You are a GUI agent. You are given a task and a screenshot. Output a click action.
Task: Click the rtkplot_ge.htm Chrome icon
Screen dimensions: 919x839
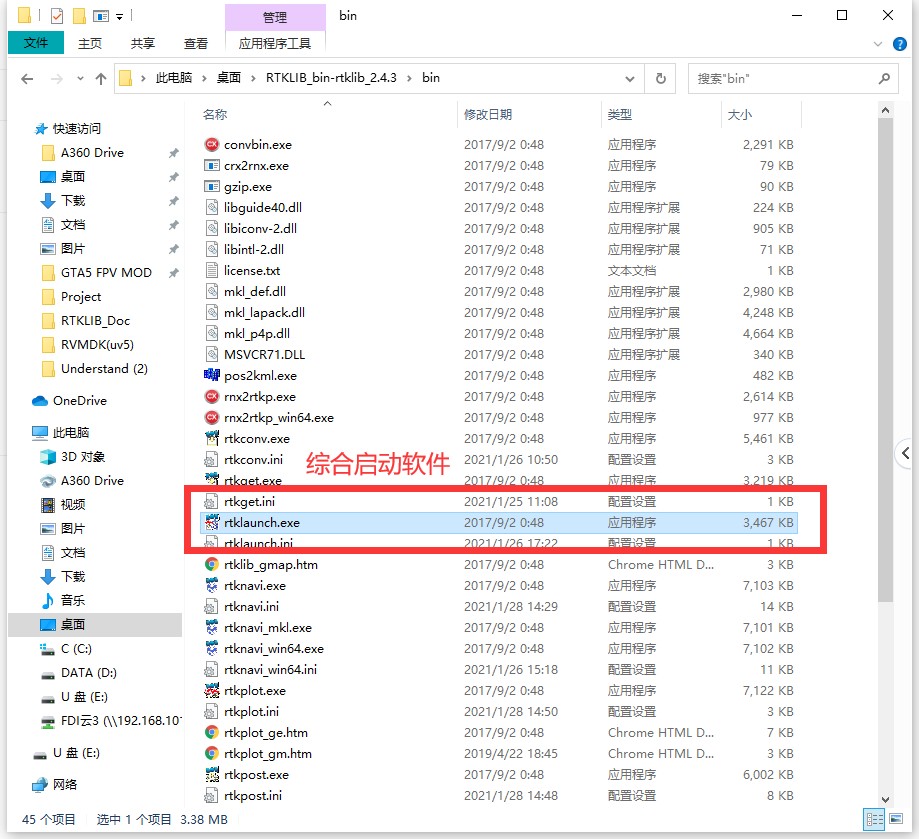click(212, 732)
